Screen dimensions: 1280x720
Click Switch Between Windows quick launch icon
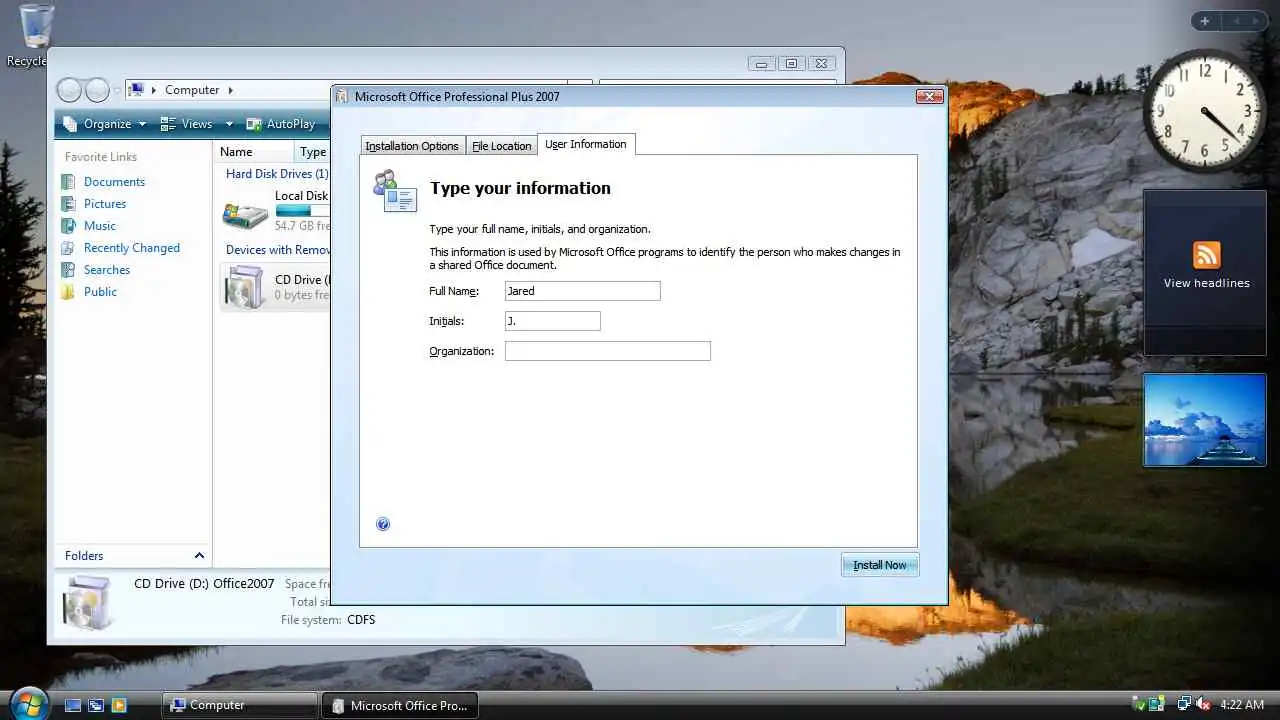click(96, 705)
